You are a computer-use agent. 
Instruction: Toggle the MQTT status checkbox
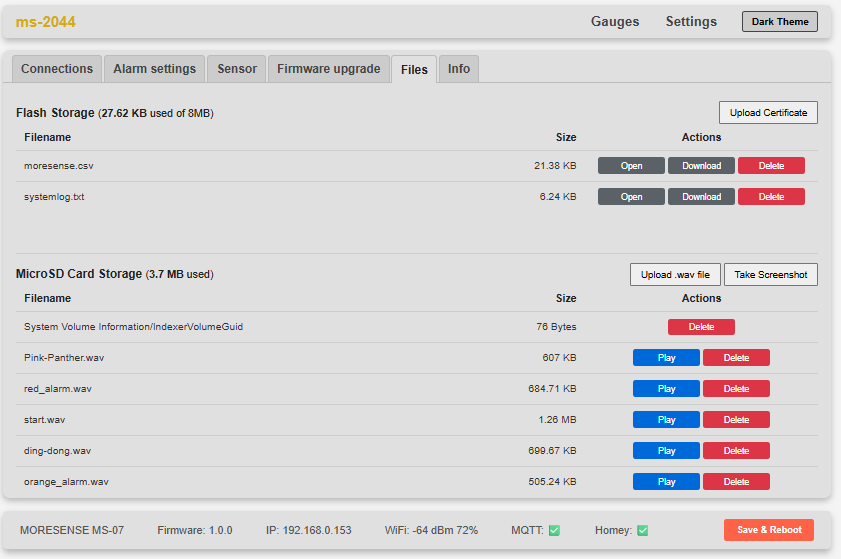coord(554,530)
